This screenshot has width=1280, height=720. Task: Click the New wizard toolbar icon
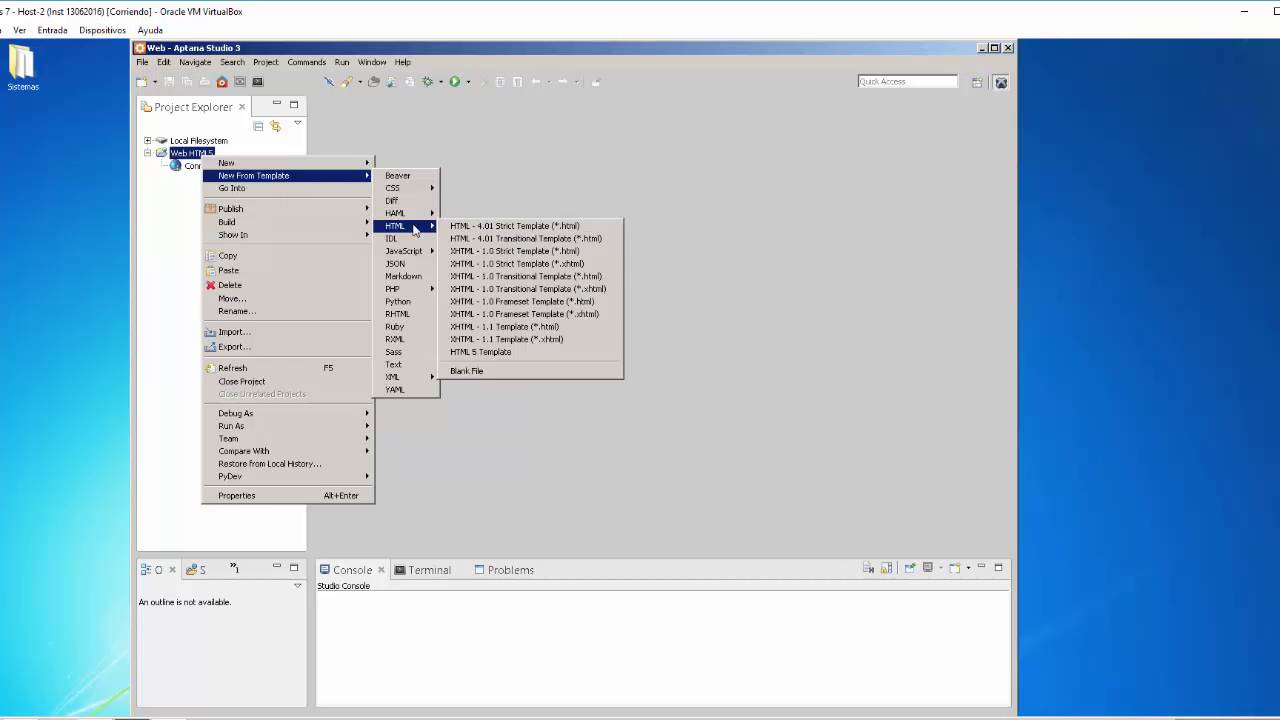point(142,82)
